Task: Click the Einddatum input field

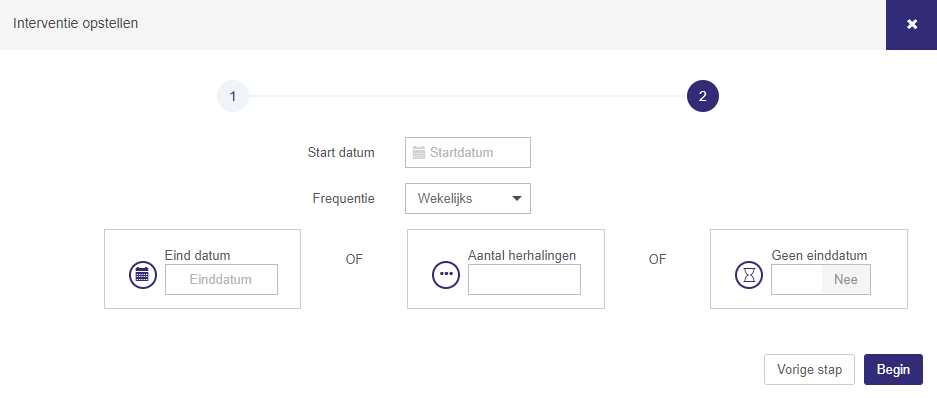Action: (x=221, y=280)
